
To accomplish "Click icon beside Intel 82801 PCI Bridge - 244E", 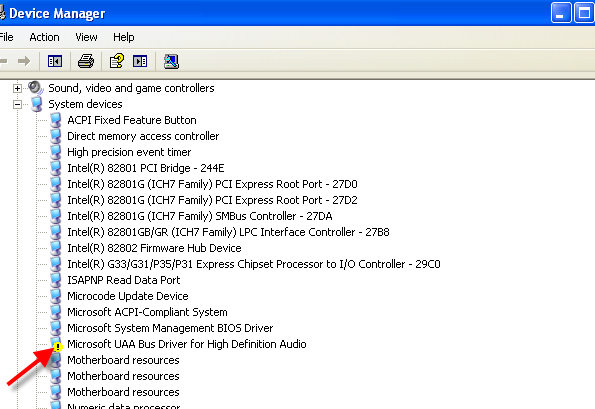I will [56, 168].
